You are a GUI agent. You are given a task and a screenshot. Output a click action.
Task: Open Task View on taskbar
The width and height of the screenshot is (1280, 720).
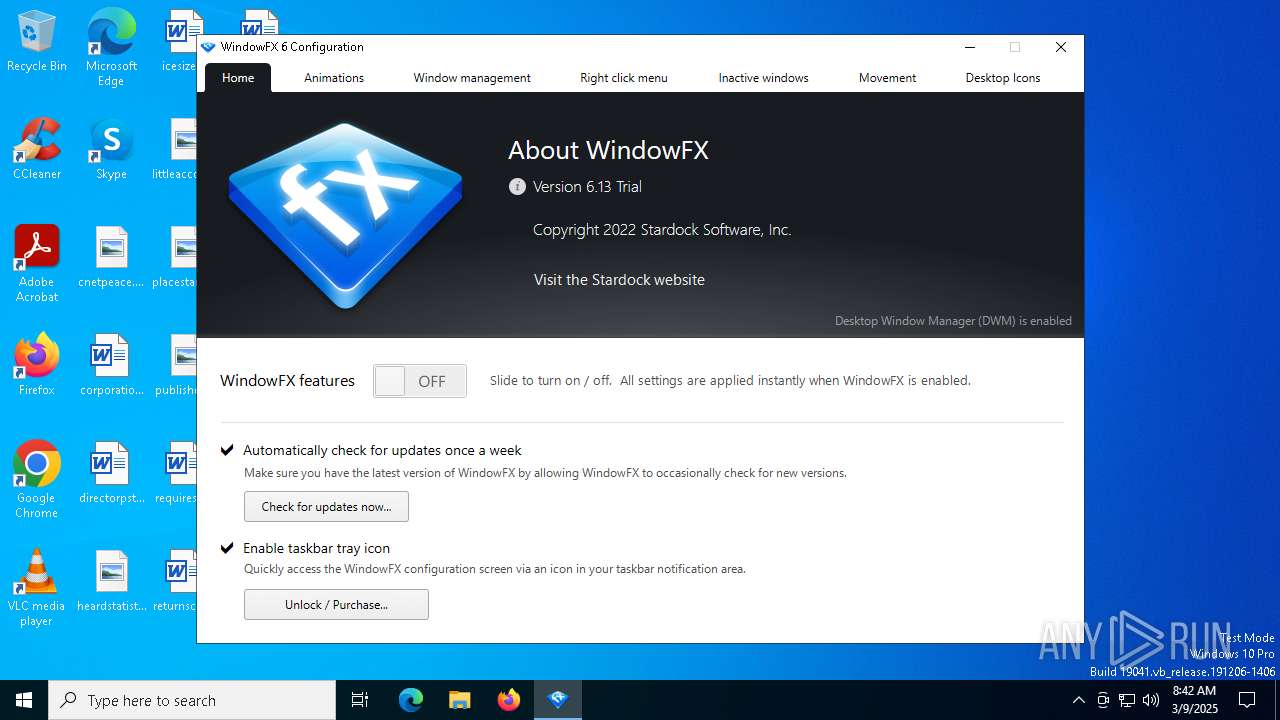pyautogui.click(x=360, y=700)
